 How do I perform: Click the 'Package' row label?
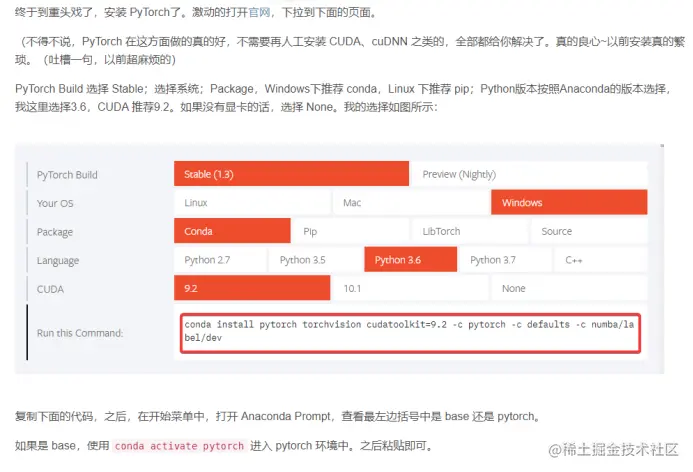[55, 232]
